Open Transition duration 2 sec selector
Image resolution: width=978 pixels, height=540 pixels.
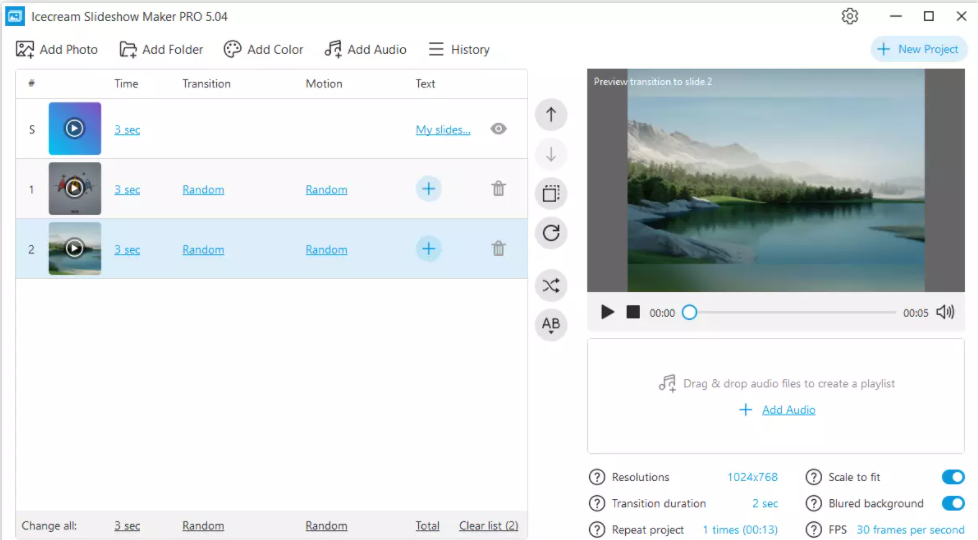[764, 503]
